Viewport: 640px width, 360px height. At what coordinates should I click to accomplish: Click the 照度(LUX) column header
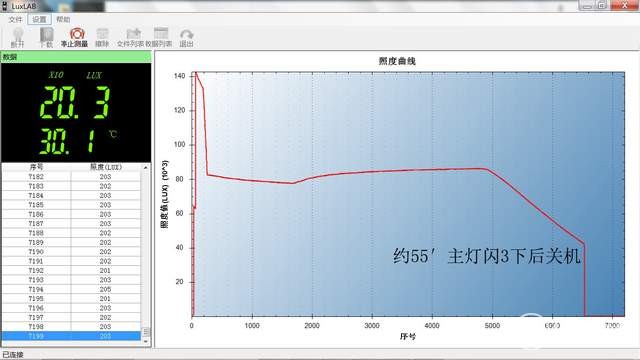tap(106, 167)
